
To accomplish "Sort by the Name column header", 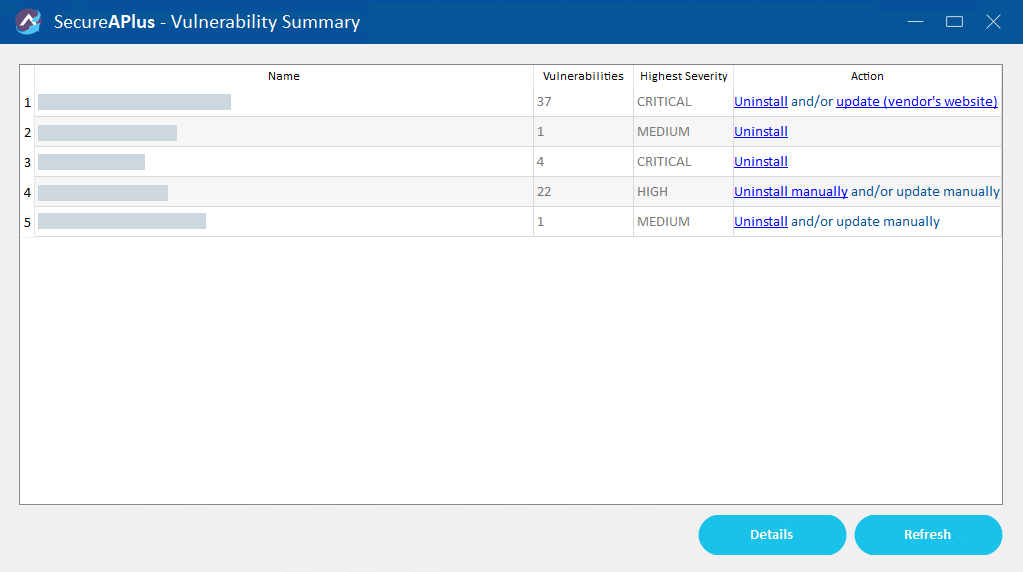I will click(x=284, y=76).
